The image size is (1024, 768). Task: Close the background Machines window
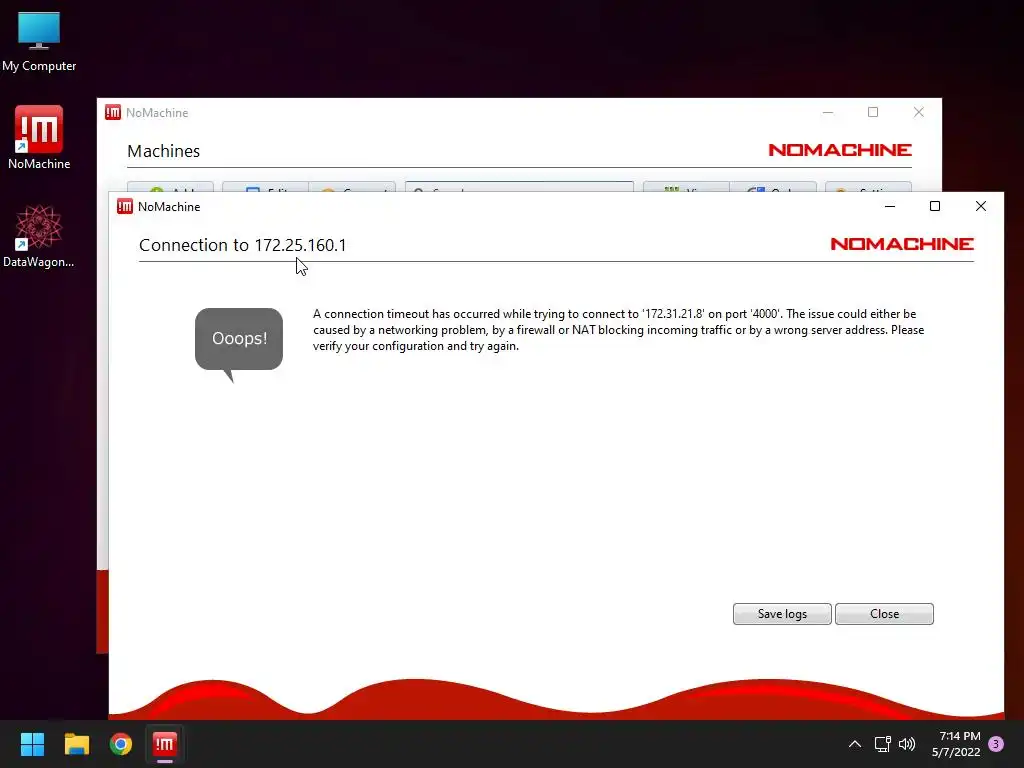point(918,112)
